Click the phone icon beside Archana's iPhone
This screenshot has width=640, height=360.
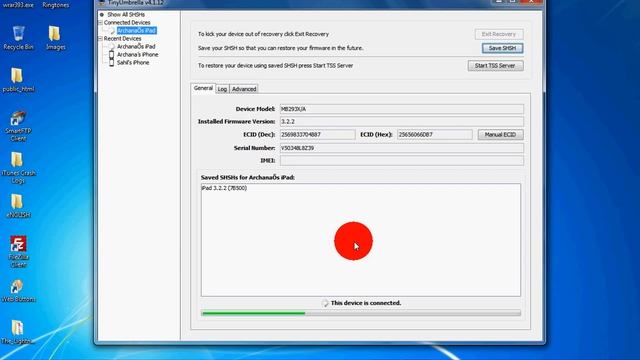click(x=111, y=54)
